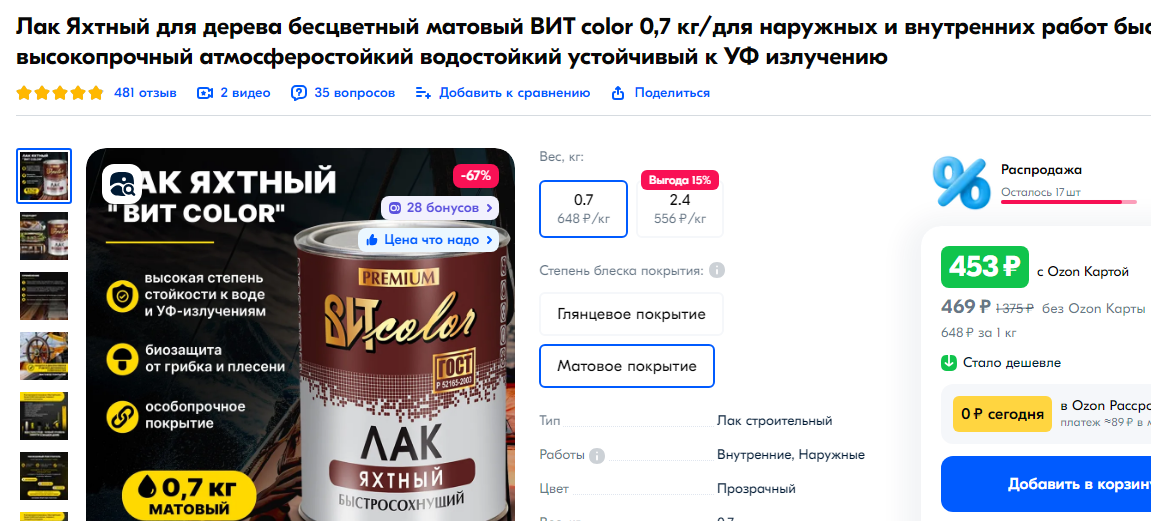Select the 2.4 kg weight option
This screenshot has width=1151, height=521.
[x=680, y=209]
